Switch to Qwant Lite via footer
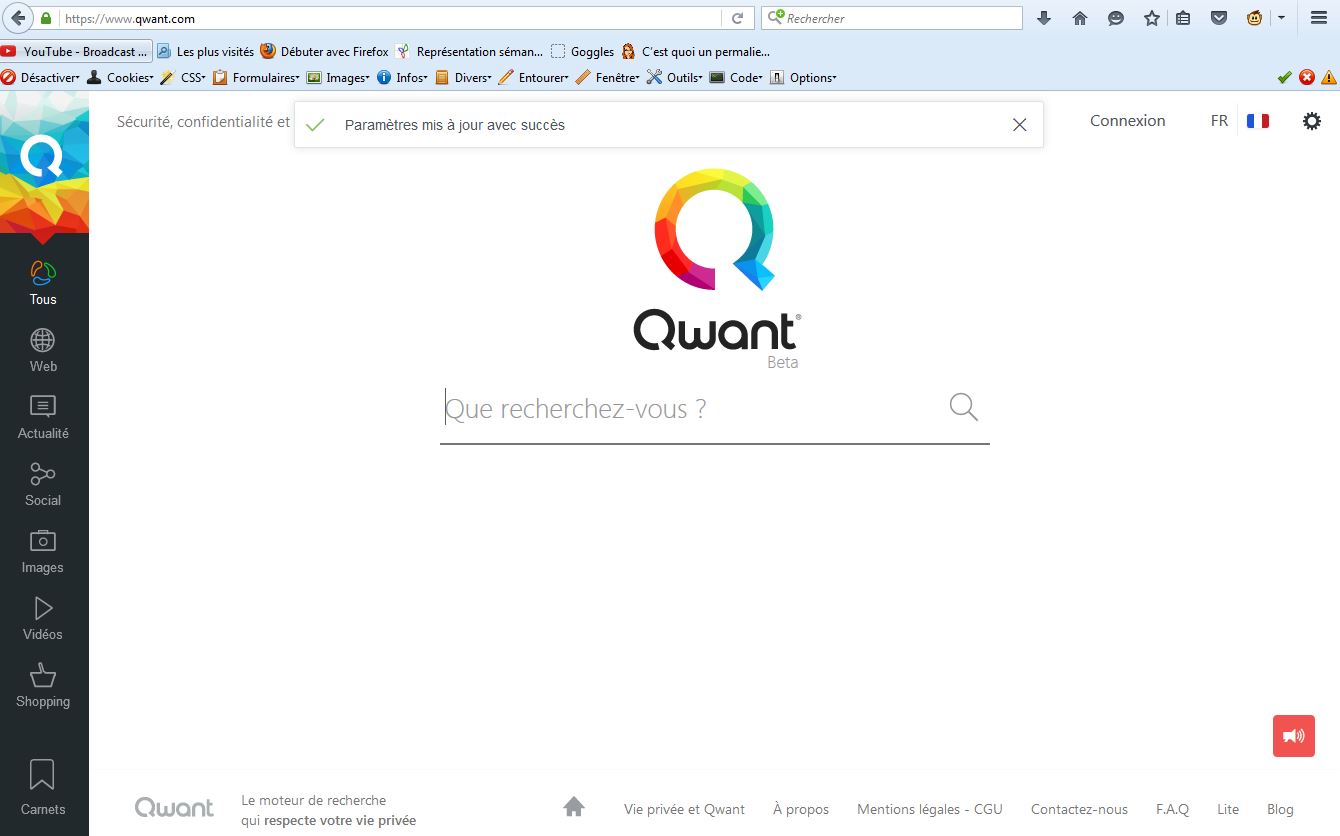 click(x=1228, y=809)
